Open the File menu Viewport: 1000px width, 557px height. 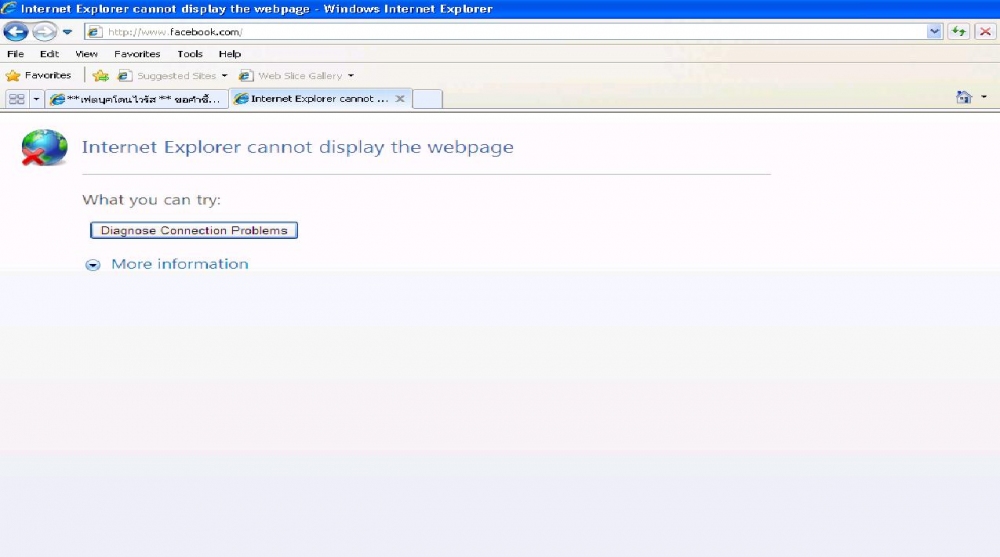[15, 54]
